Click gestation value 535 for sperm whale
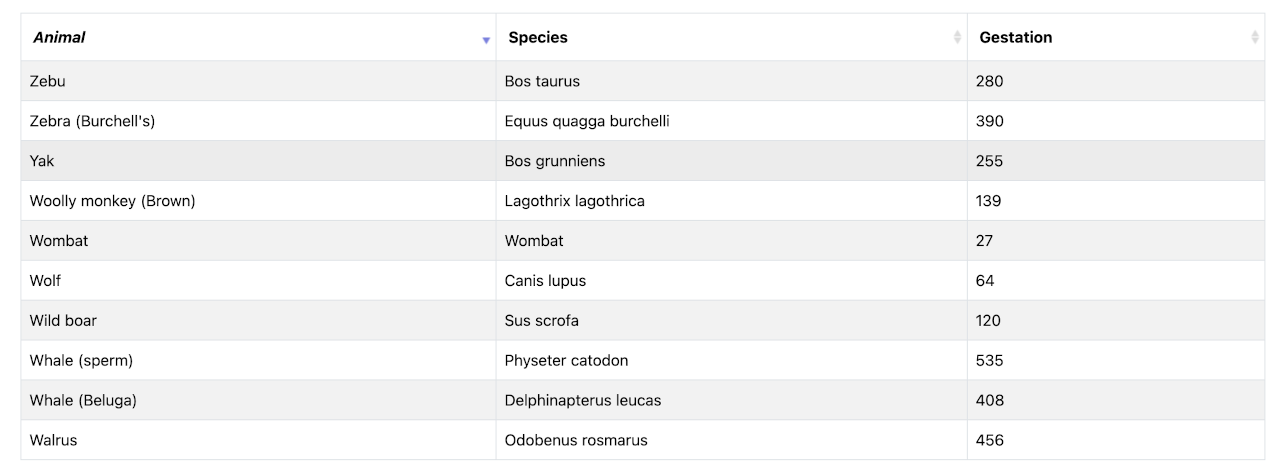Image resolution: width=1280 pixels, height=467 pixels. pos(989,360)
